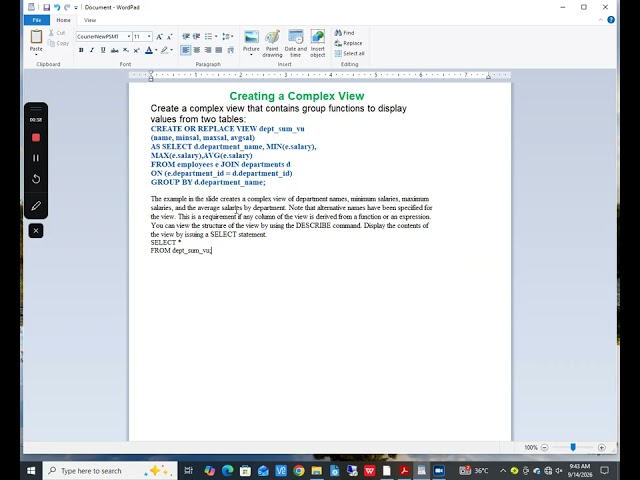Apply the text color A button
Screen dimensions: 640x480
[x=149, y=50]
